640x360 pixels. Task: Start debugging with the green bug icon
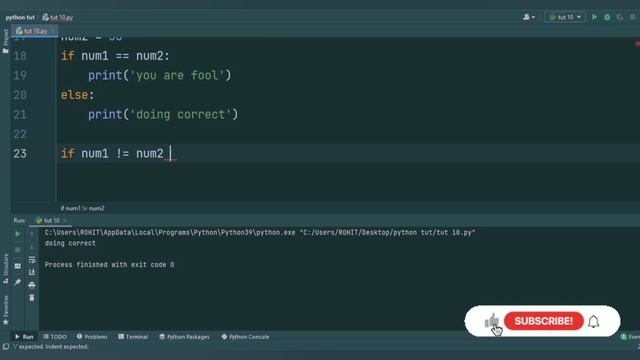click(607, 17)
